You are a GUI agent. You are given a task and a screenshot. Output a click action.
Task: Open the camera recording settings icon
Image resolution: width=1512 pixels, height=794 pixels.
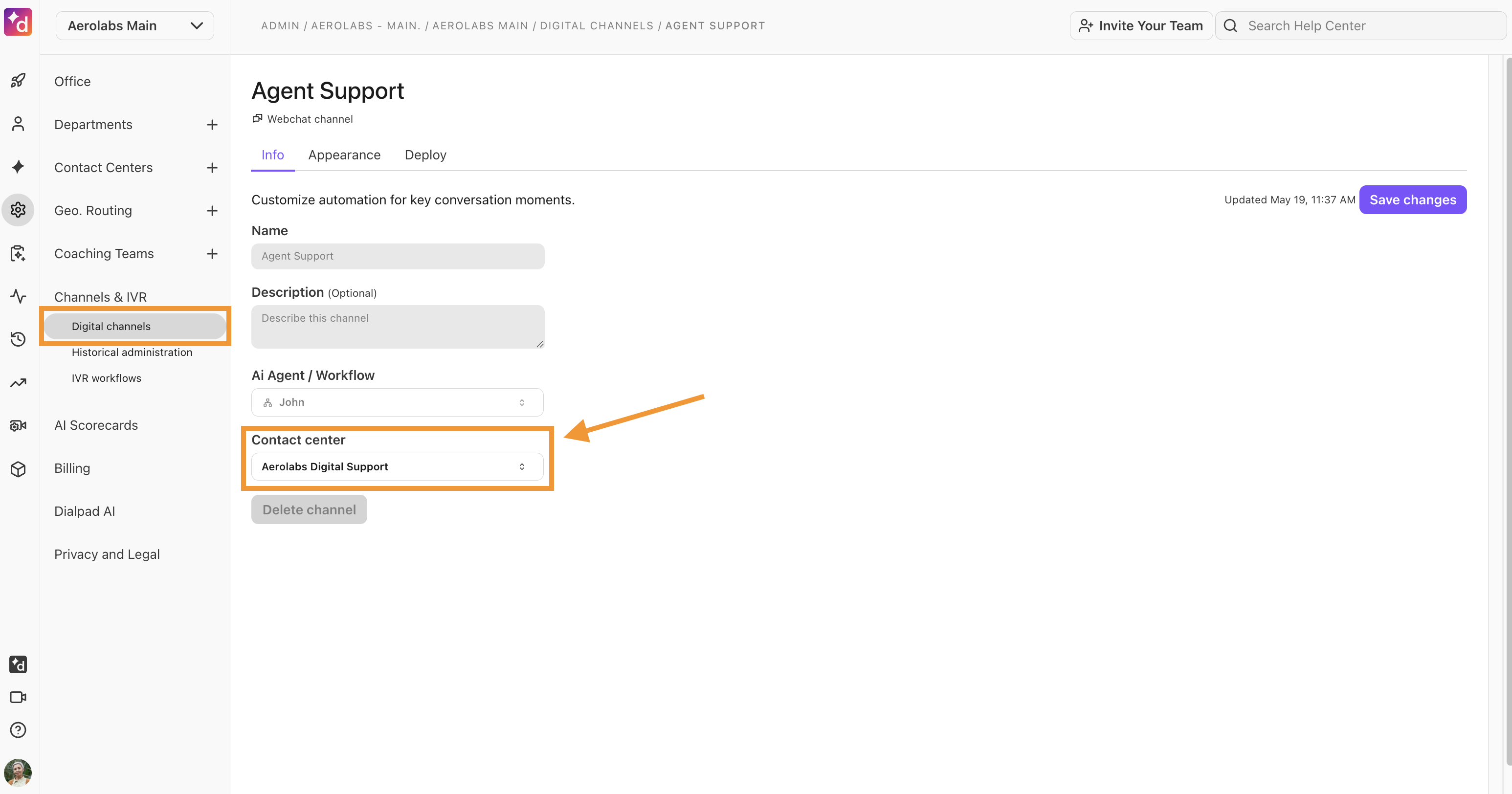pyautogui.click(x=18, y=425)
